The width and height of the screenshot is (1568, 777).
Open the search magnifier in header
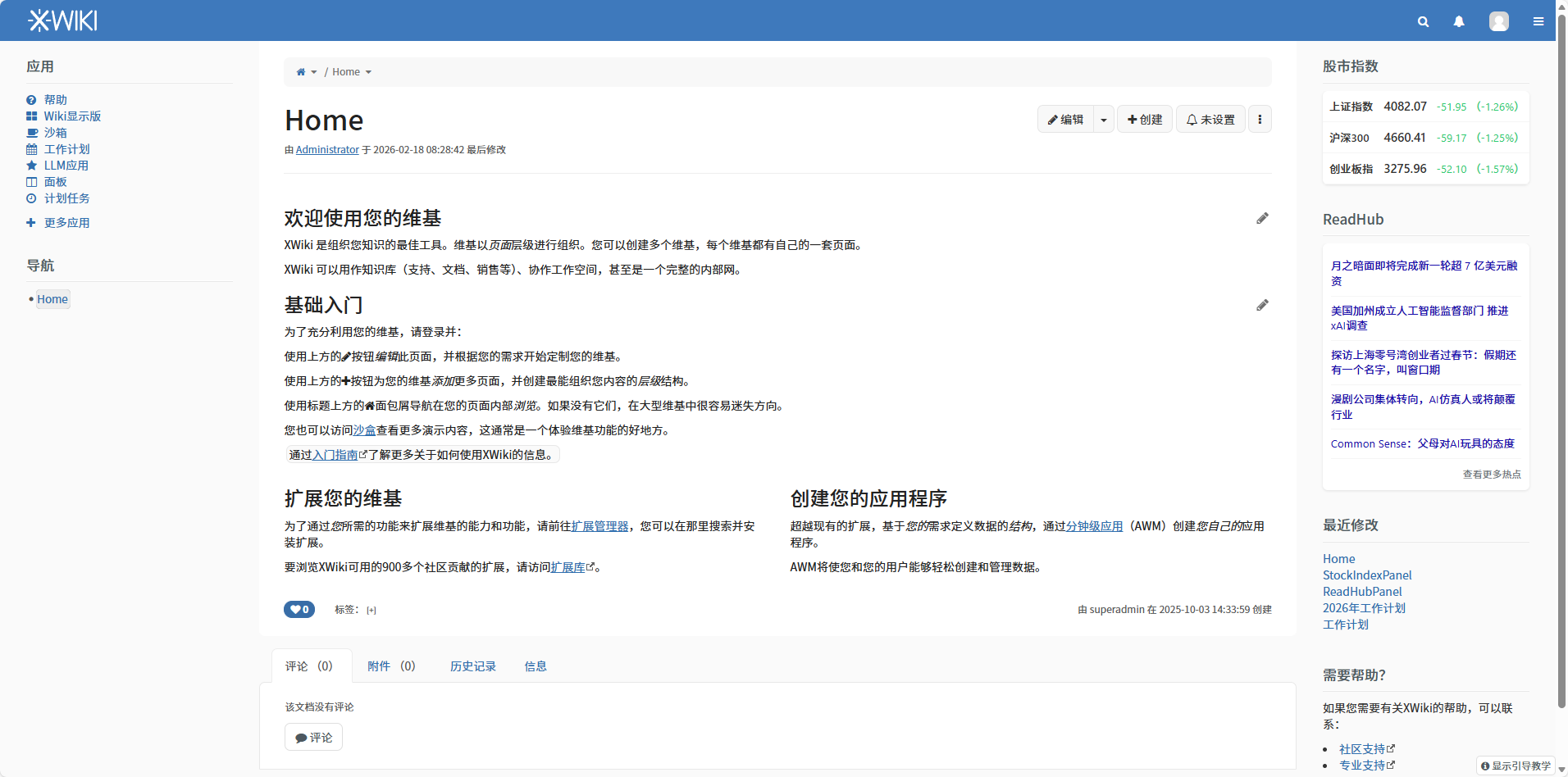coord(1423,22)
